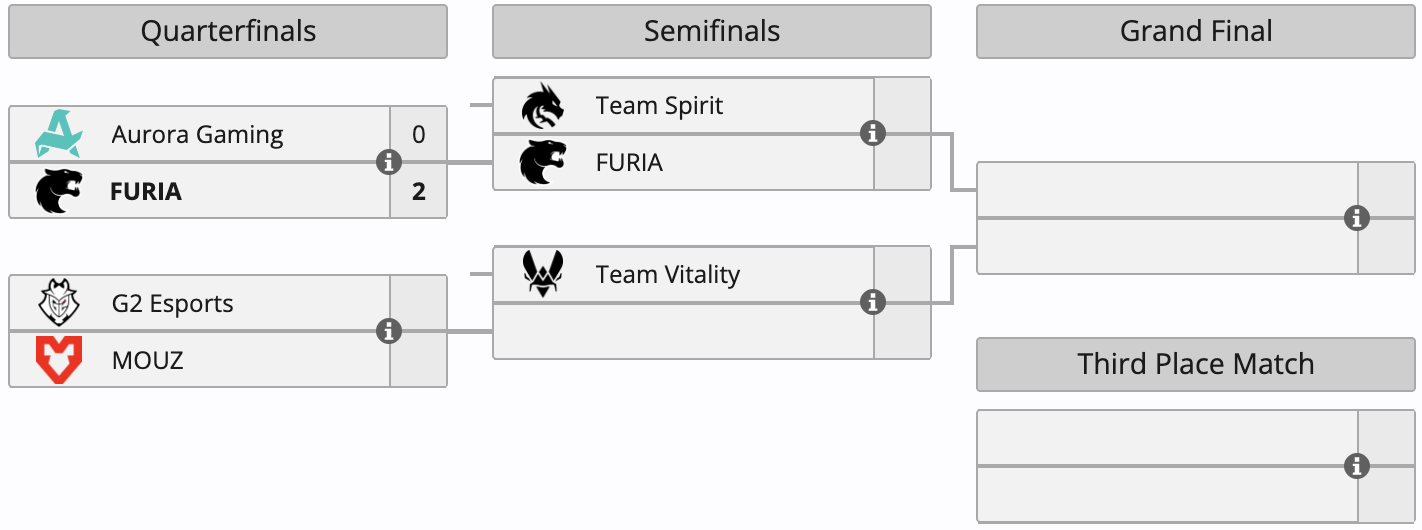Click the Grand Final column header
This screenshot has height=530, width=1422.
[1196, 32]
